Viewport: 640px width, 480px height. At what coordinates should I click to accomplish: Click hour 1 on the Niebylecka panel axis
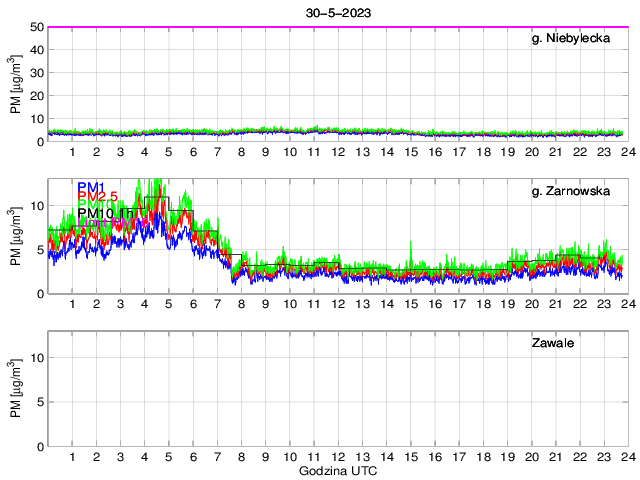tap(72, 152)
